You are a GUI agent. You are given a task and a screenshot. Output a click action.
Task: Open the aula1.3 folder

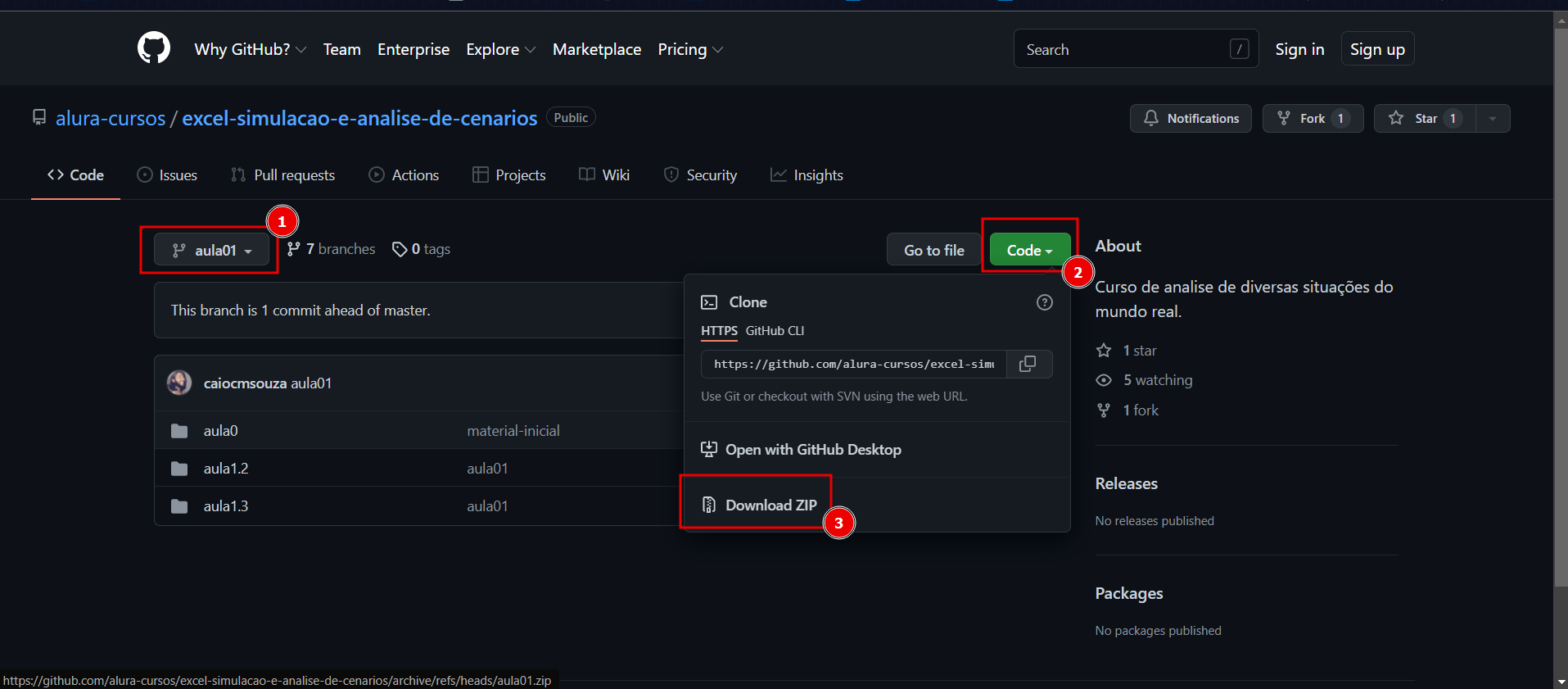[226, 506]
